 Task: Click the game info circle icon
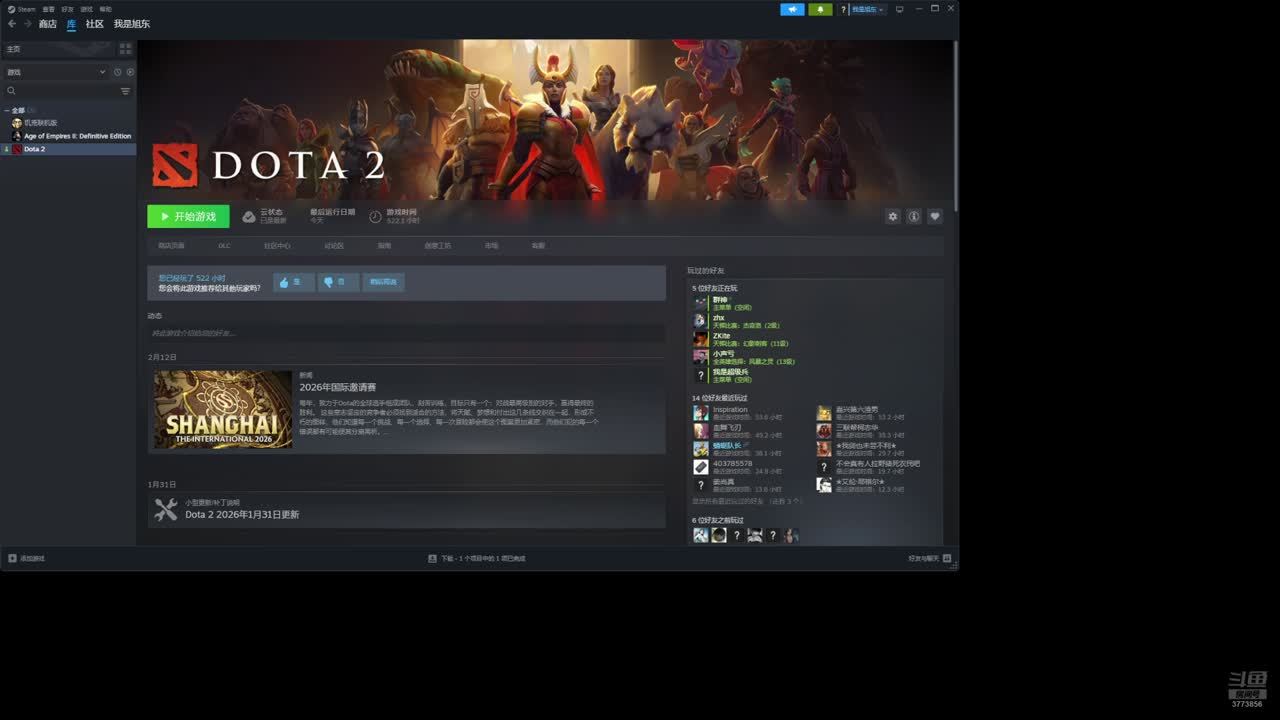click(x=914, y=216)
